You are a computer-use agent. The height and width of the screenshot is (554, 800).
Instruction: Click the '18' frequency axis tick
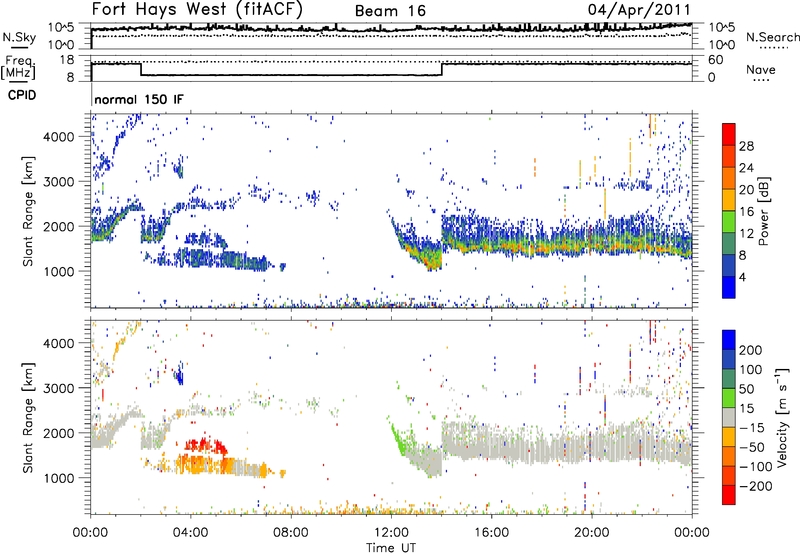pyautogui.click(x=67, y=60)
